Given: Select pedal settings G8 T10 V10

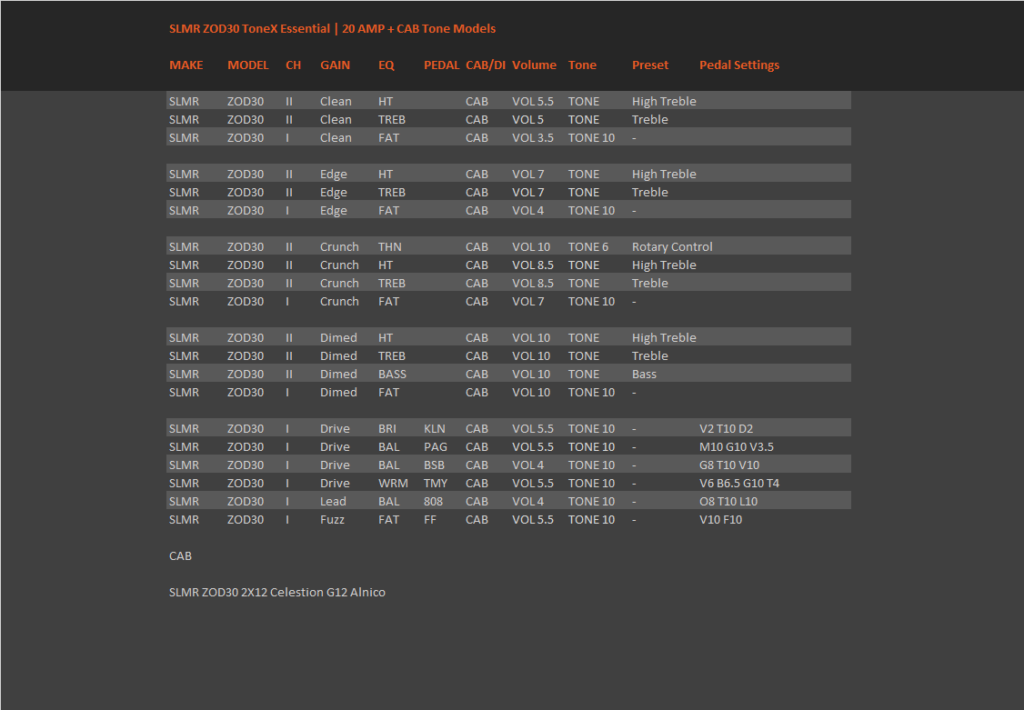Looking at the screenshot, I should click(729, 465).
